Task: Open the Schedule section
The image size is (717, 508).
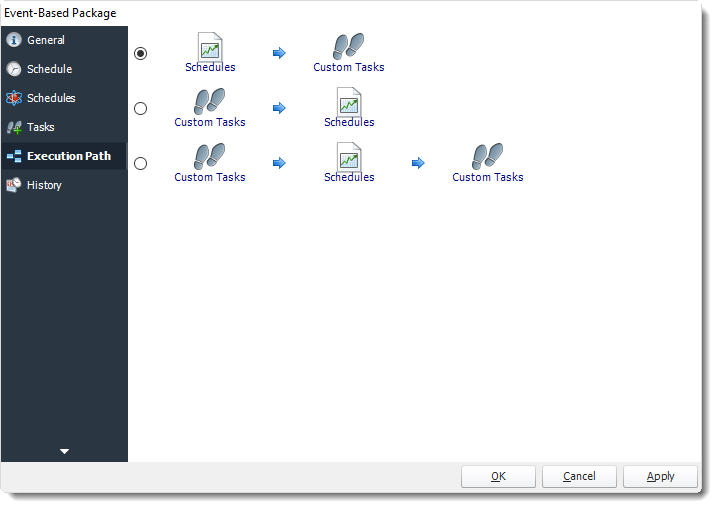Action: click(x=64, y=69)
